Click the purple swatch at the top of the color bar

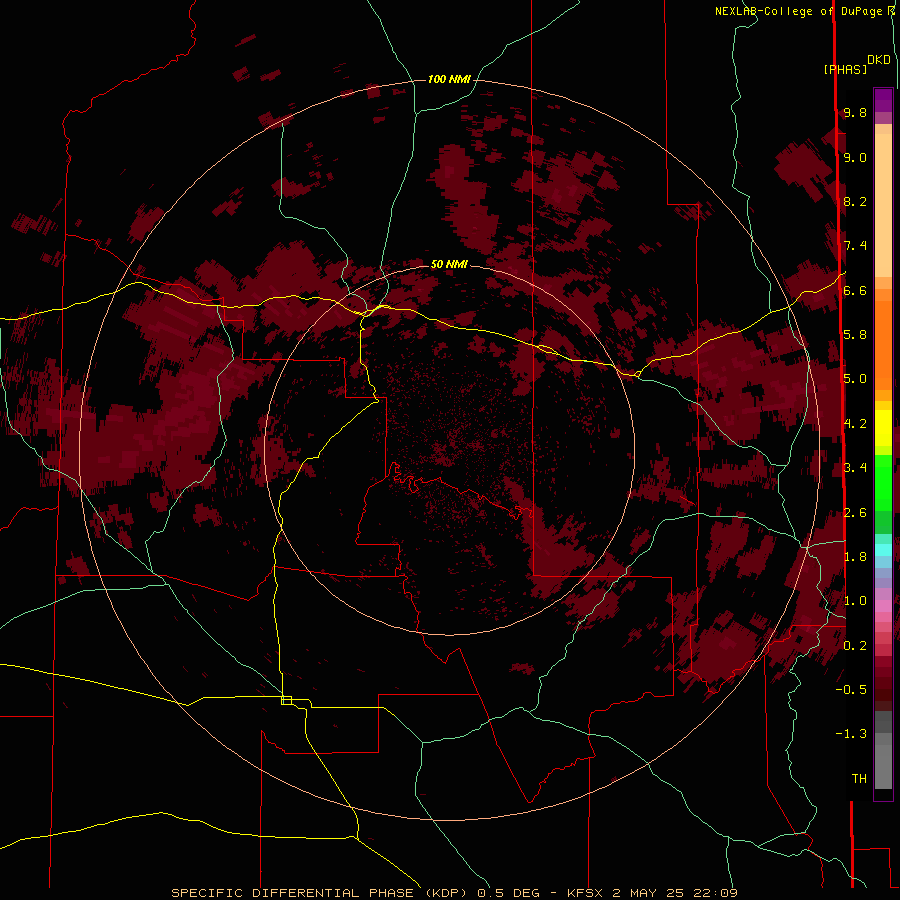pyautogui.click(x=883, y=100)
